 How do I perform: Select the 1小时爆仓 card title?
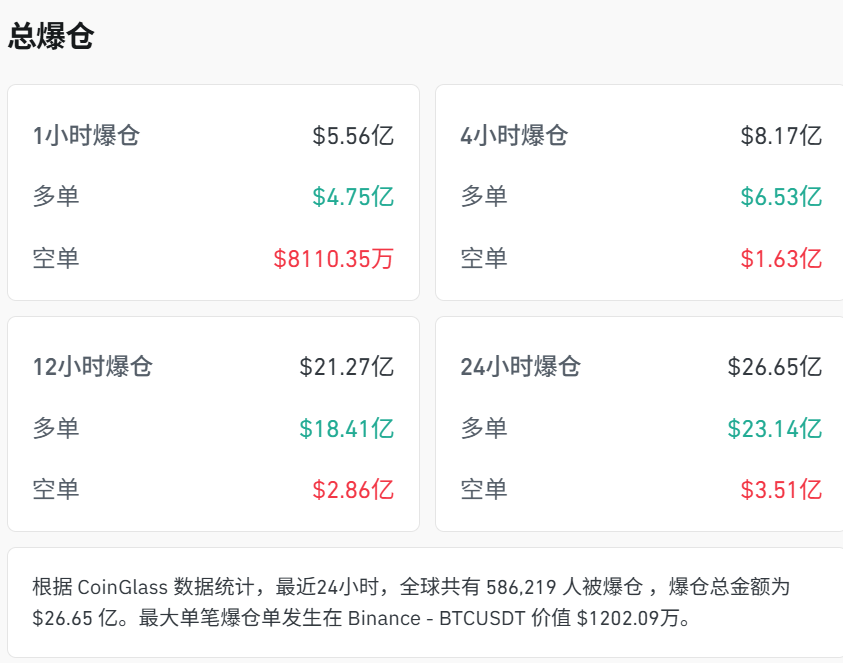click(x=88, y=135)
